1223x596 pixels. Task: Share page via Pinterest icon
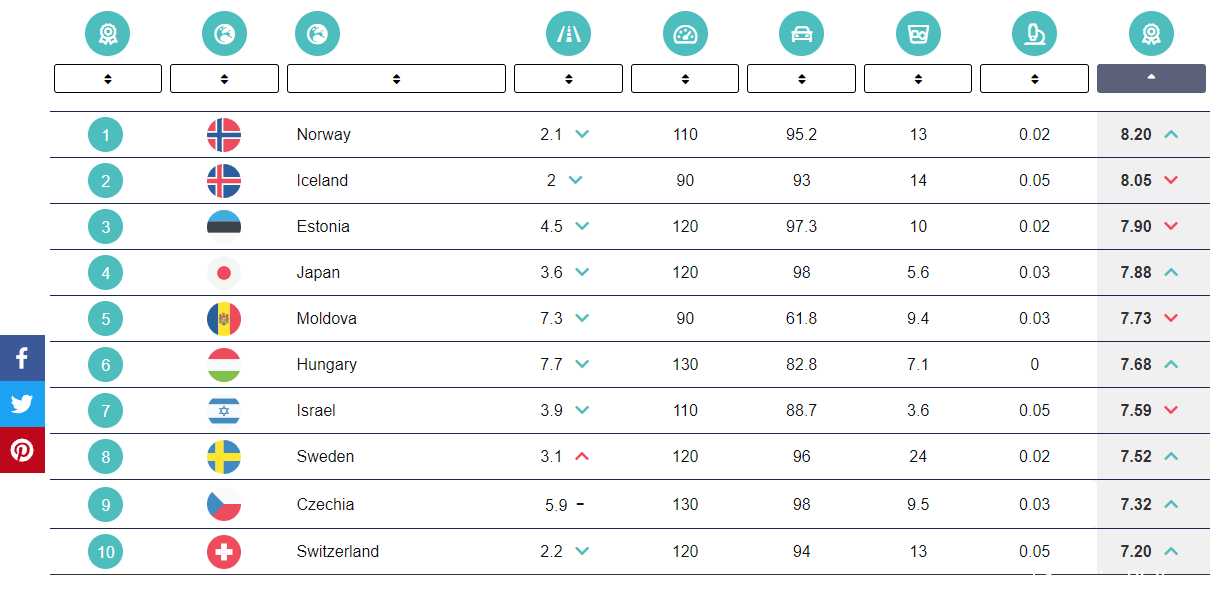tap(22, 450)
